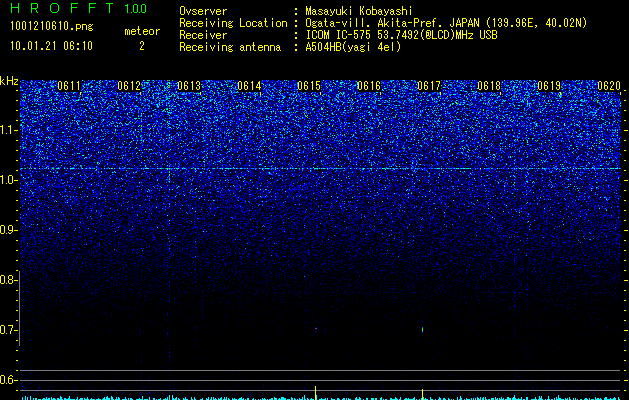
Task: Select the file name 1001210610.png
Action: pyautogui.click(x=52, y=27)
